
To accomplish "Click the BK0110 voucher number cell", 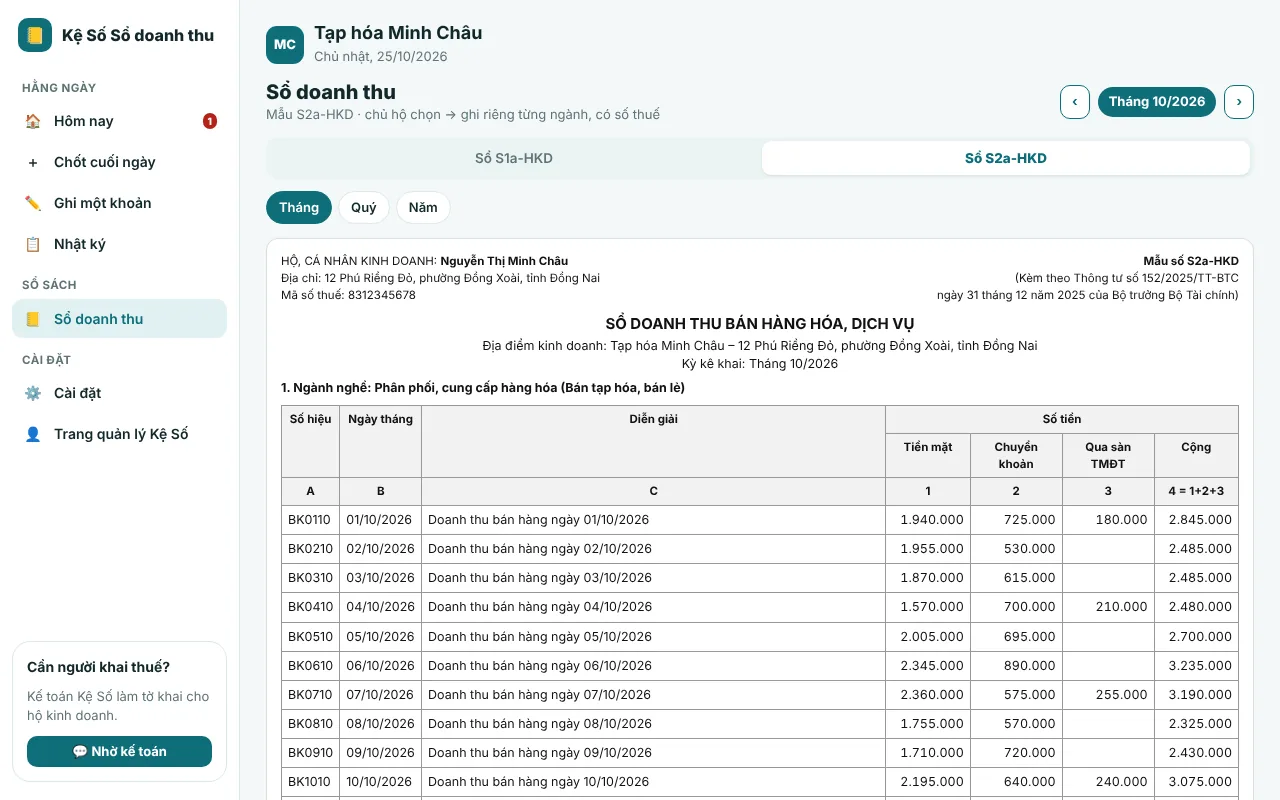I will point(311,520).
